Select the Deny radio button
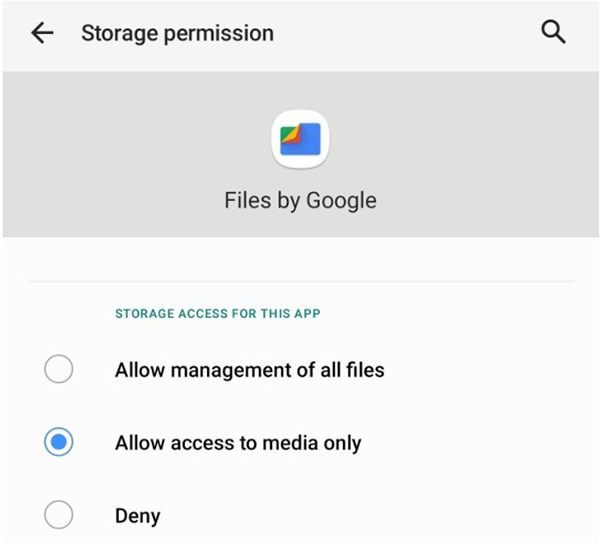 (59, 515)
